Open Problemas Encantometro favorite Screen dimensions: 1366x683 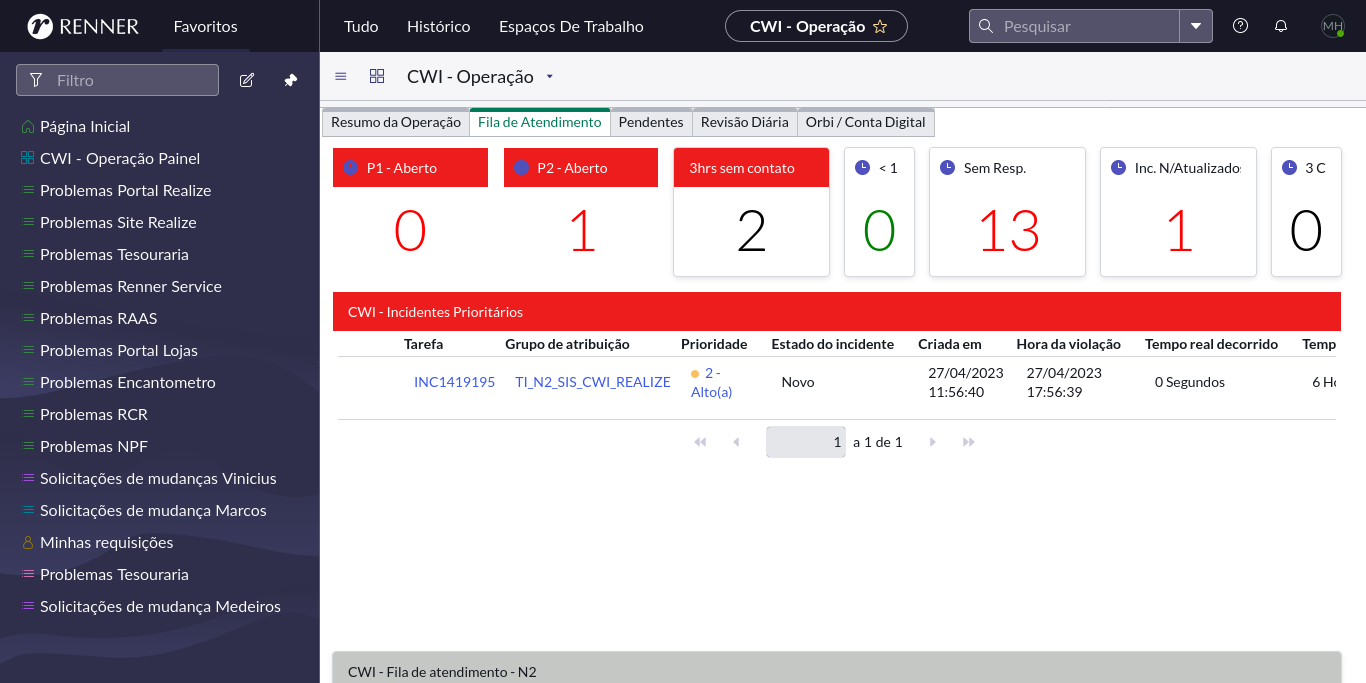point(128,382)
